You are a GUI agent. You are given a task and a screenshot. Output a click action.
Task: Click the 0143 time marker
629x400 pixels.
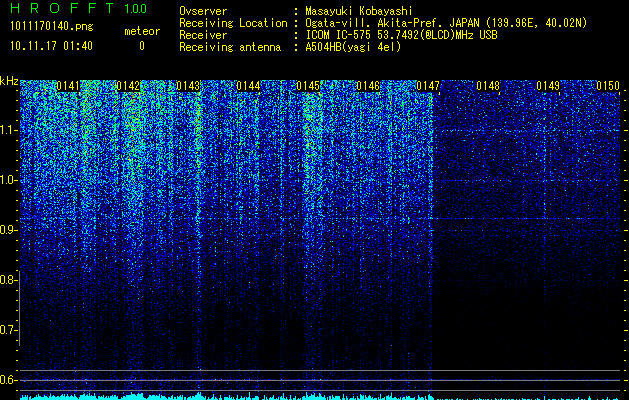tap(188, 86)
